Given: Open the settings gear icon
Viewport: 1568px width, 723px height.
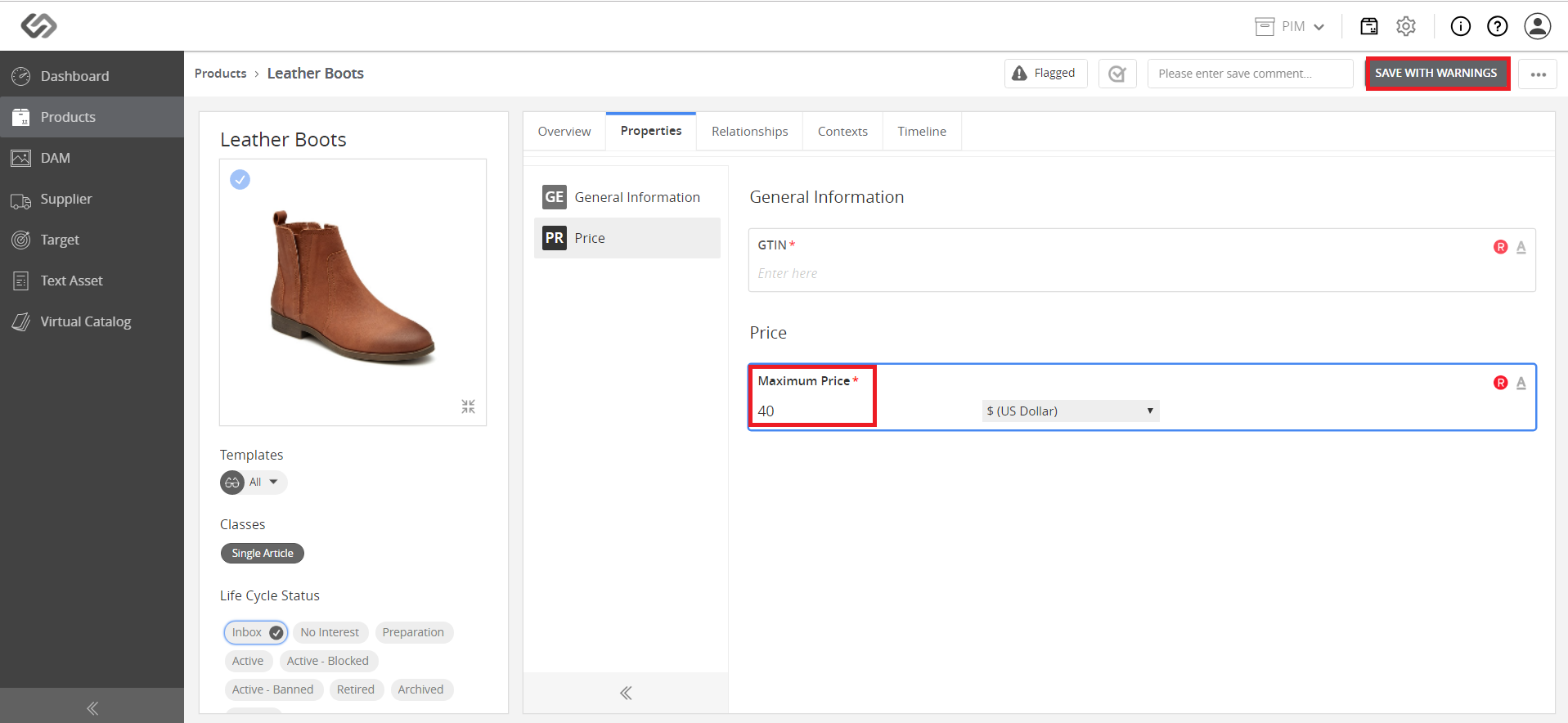Looking at the screenshot, I should pos(1405,27).
